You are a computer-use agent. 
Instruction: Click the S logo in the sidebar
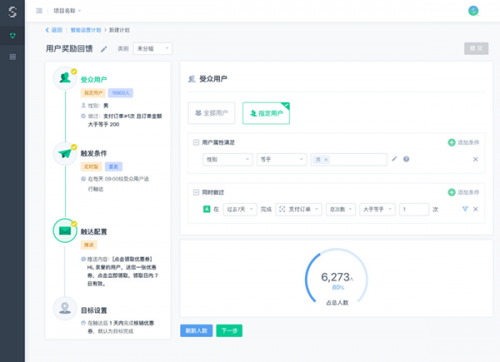[x=12, y=12]
